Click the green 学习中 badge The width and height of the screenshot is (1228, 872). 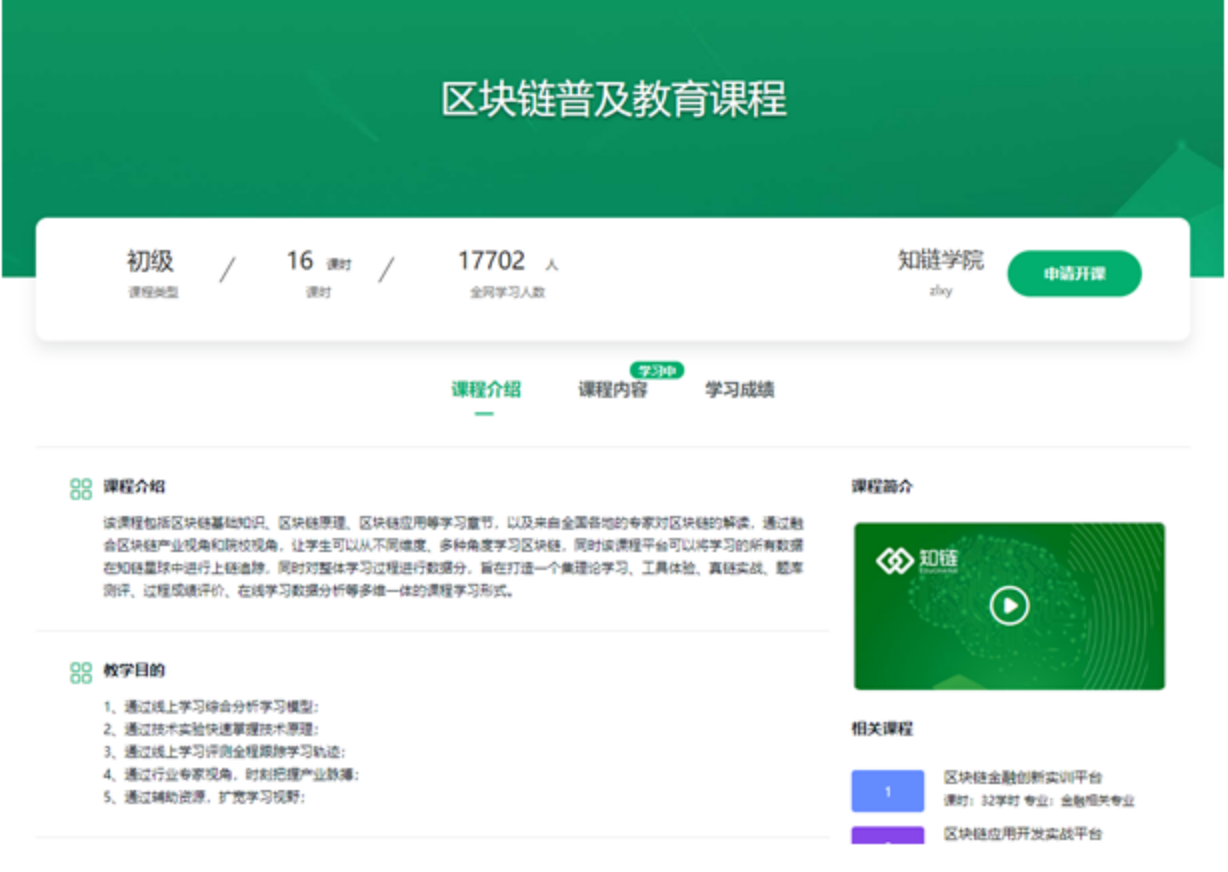coord(656,371)
